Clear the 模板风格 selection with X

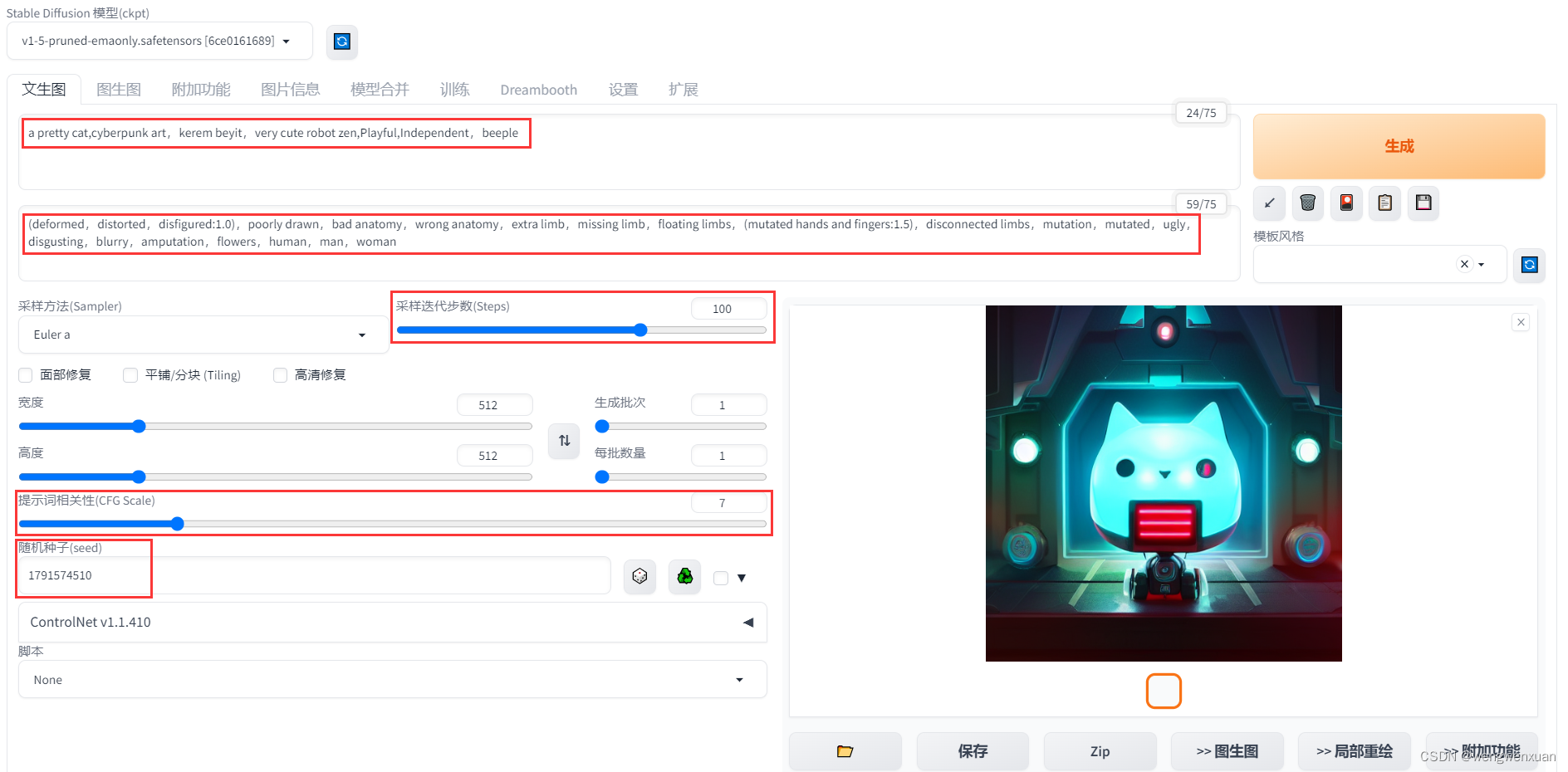[1464, 264]
